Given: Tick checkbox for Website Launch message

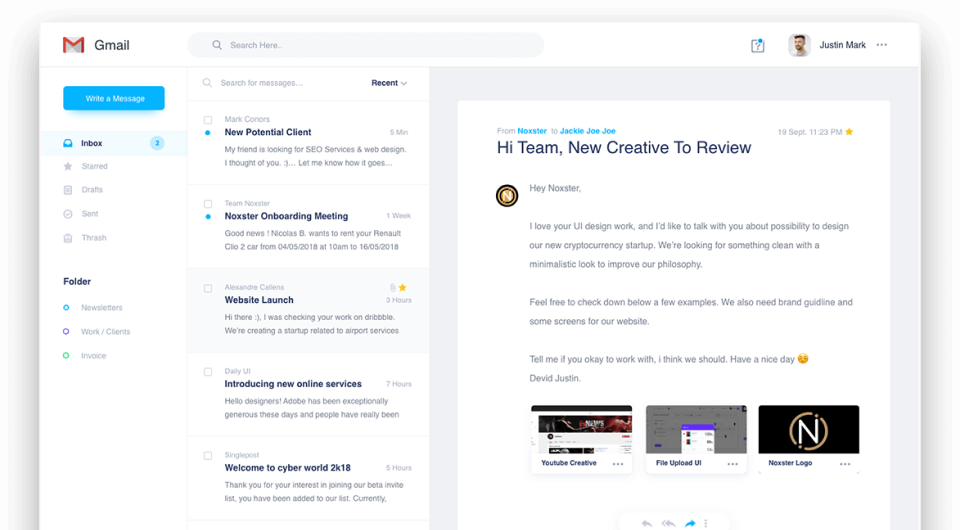Looking at the screenshot, I should coord(208,288).
